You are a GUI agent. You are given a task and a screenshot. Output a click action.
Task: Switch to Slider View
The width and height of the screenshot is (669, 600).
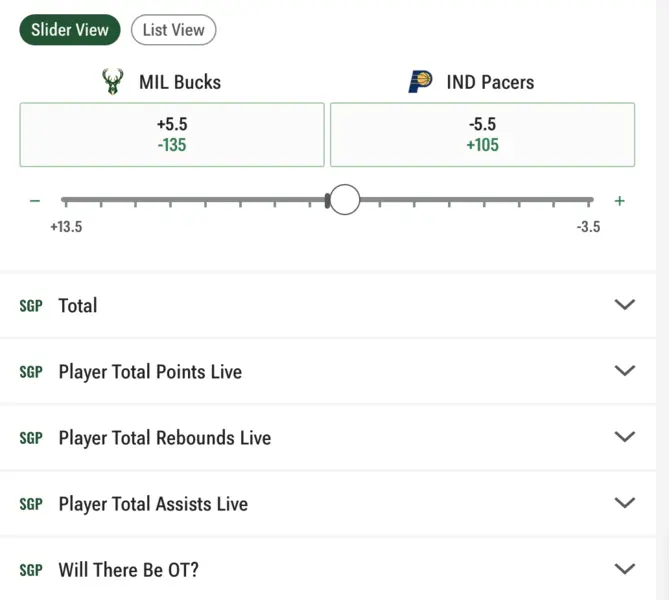70,30
